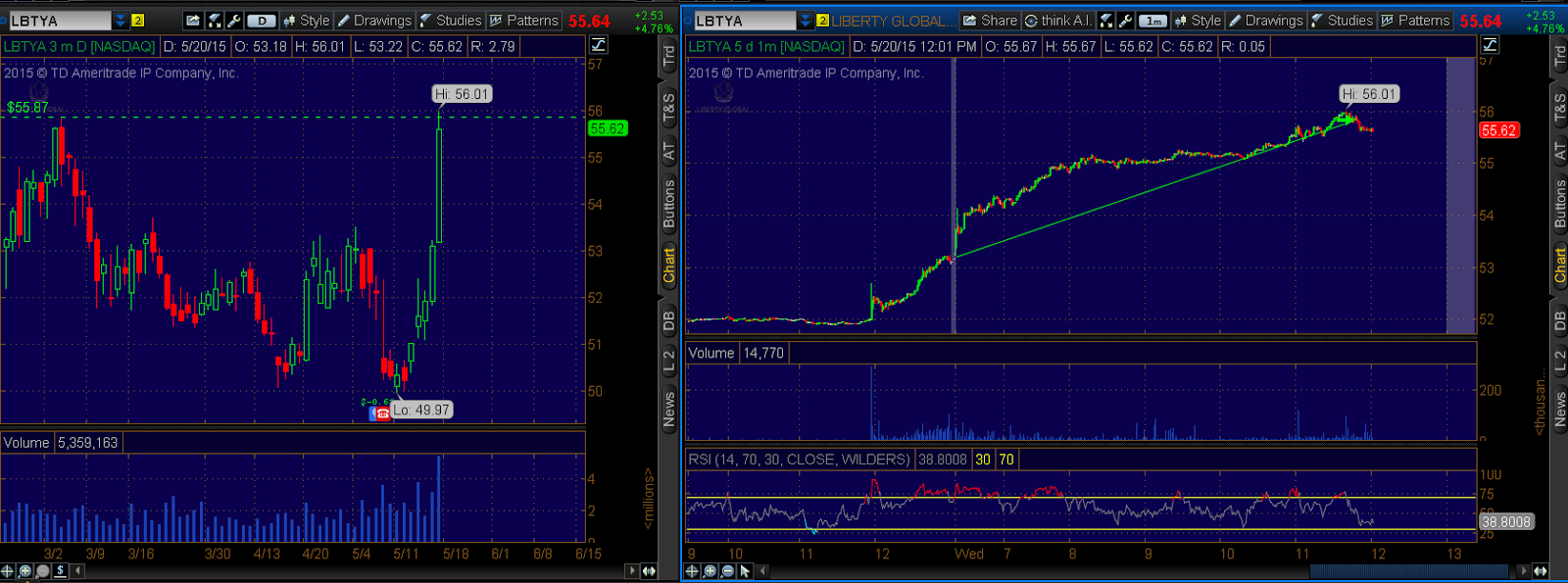Click RSI (14, 70, 30, CLOSE, WILDERS) label

[x=799, y=460]
